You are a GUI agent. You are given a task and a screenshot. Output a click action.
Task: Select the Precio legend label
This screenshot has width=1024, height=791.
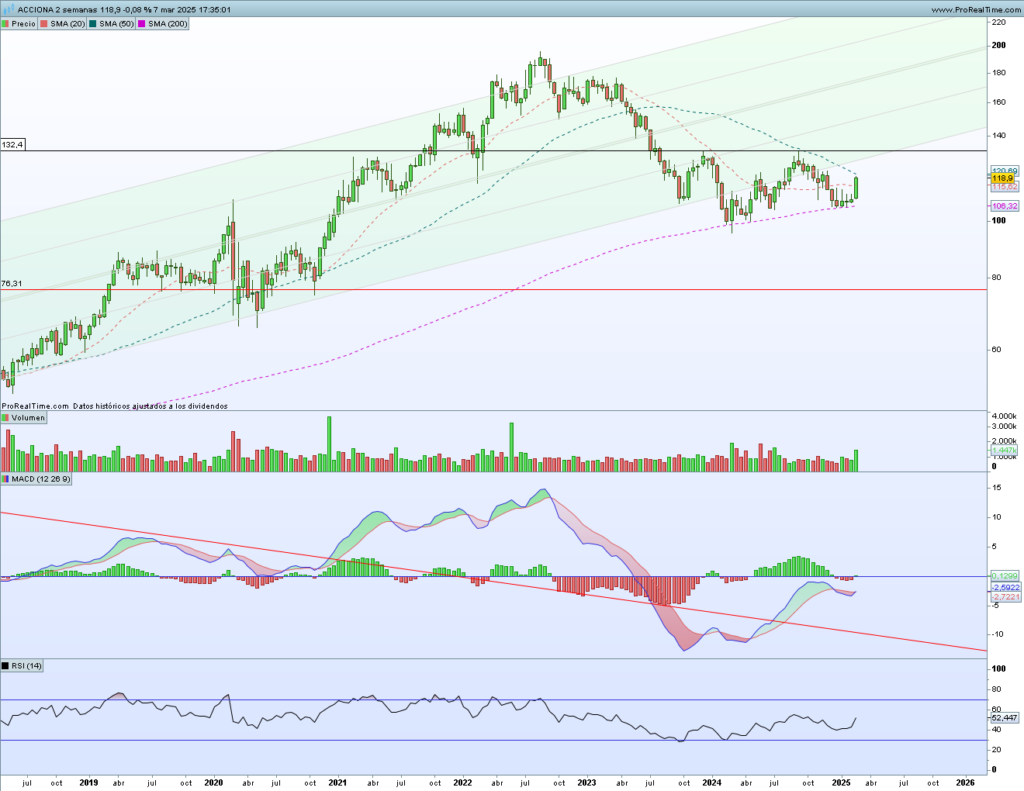pos(22,23)
